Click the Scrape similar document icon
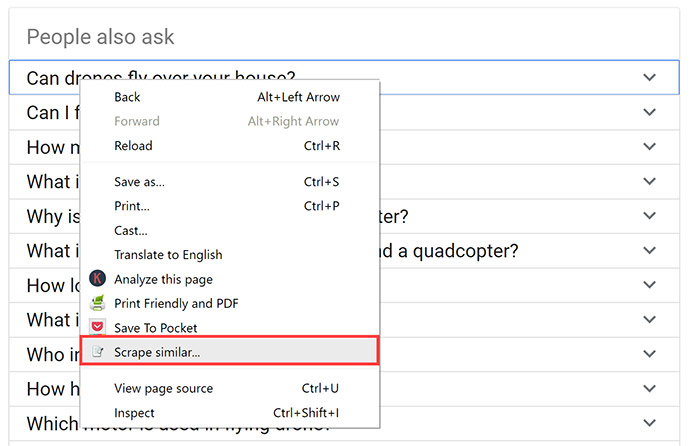Viewport: 700px width, 446px height. 97,352
